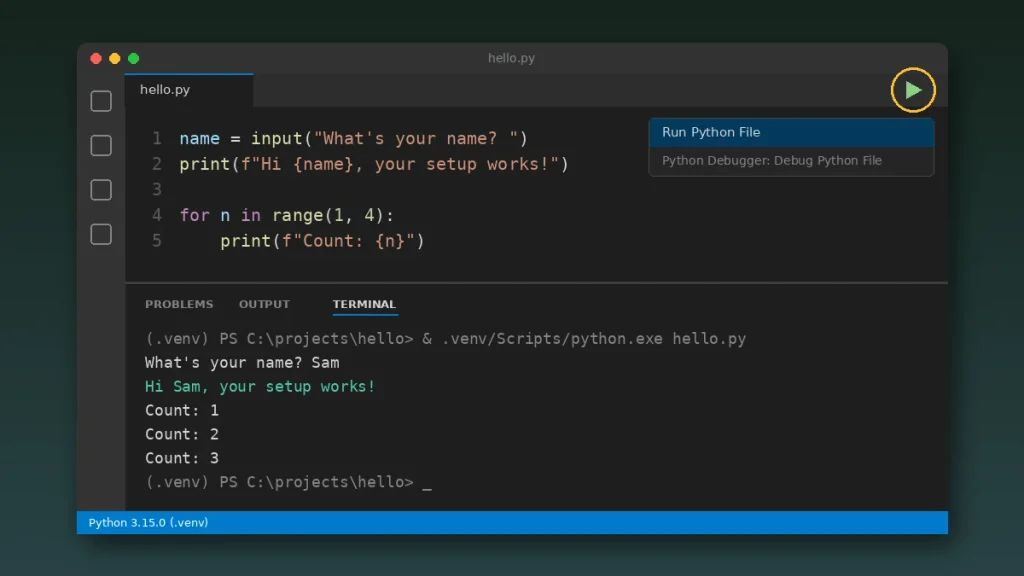
Task: Click terminal output 'Count: 2'
Action: point(182,434)
